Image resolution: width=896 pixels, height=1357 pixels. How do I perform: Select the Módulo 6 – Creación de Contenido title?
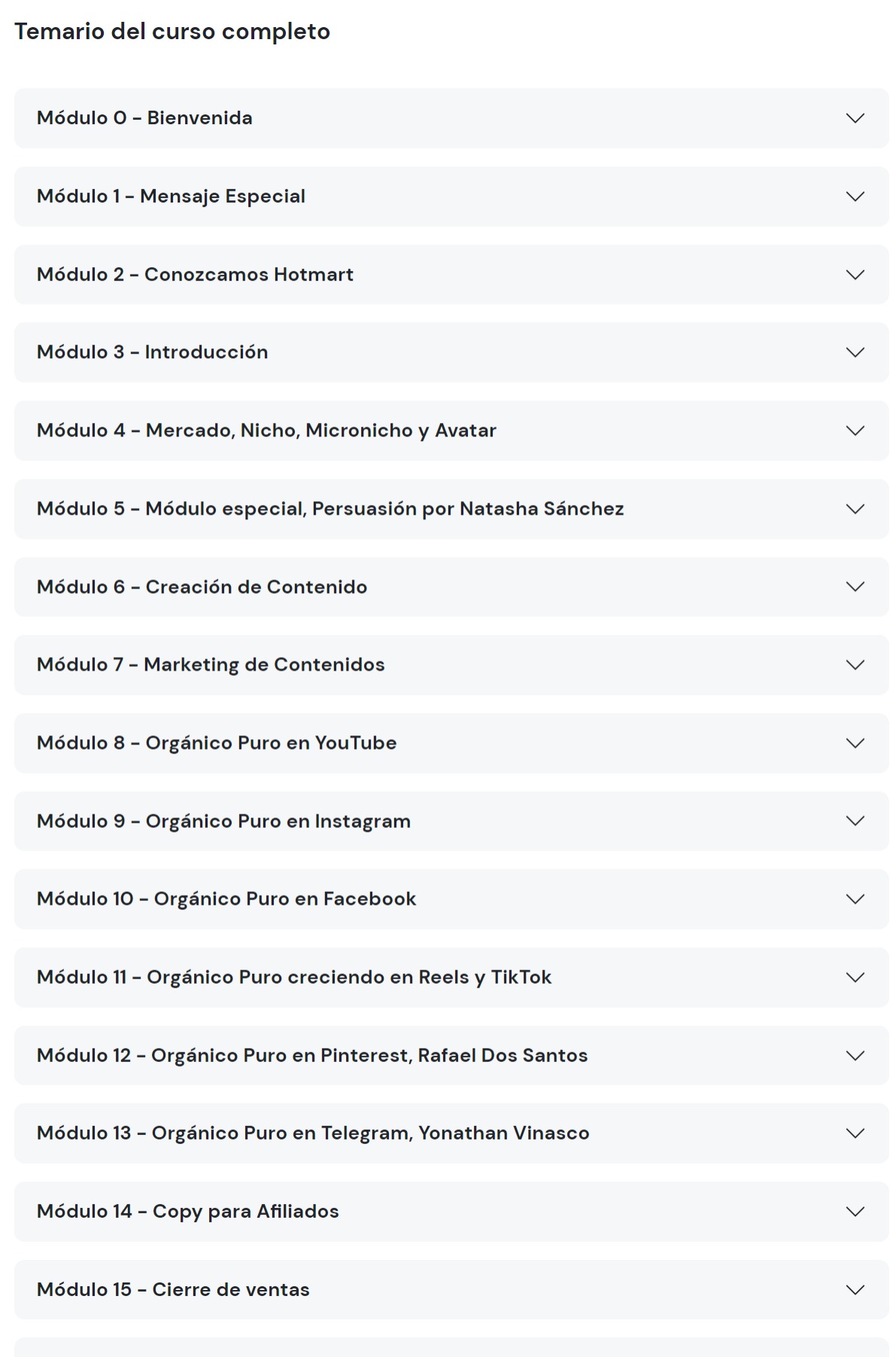point(202,587)
